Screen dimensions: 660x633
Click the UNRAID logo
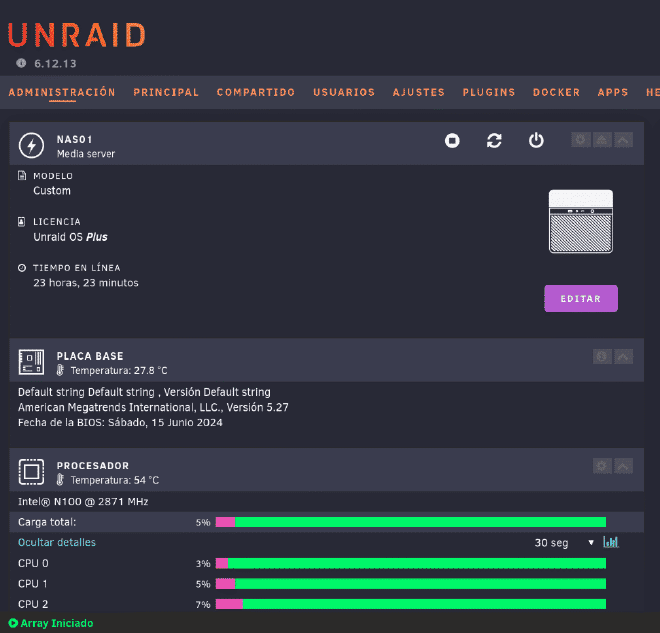pos(77,35)
